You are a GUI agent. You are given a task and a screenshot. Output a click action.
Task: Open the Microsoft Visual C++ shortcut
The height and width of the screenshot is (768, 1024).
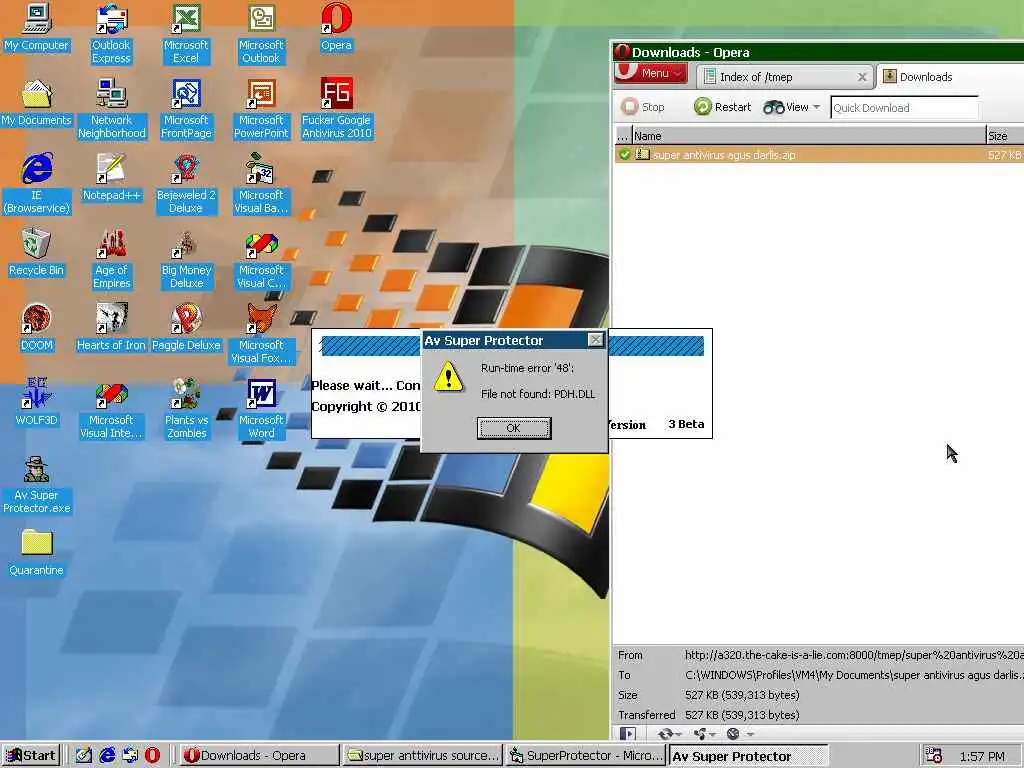click(x=261, y=259)
